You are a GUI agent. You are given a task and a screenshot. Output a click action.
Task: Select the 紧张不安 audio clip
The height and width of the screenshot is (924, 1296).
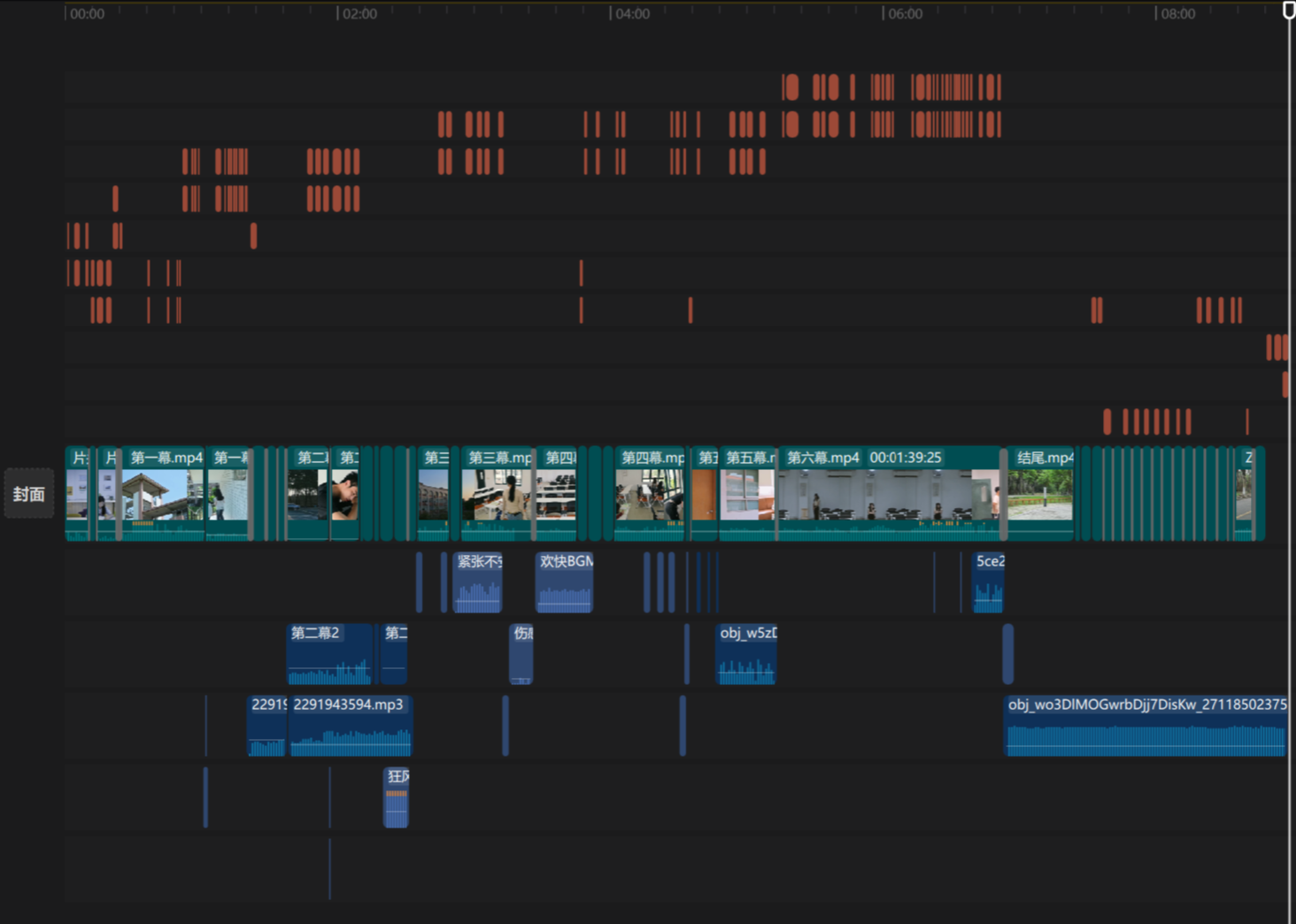[x=477, y=582]
